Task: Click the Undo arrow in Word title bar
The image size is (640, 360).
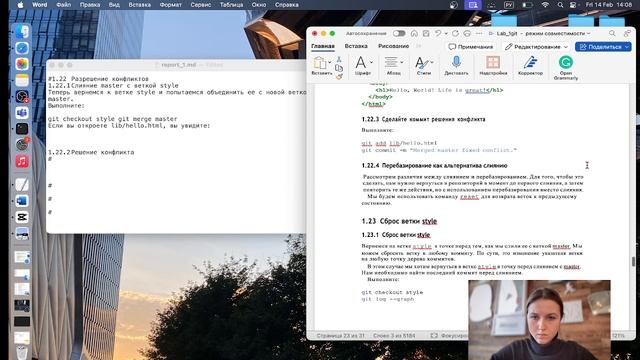Action: (438, 33)
